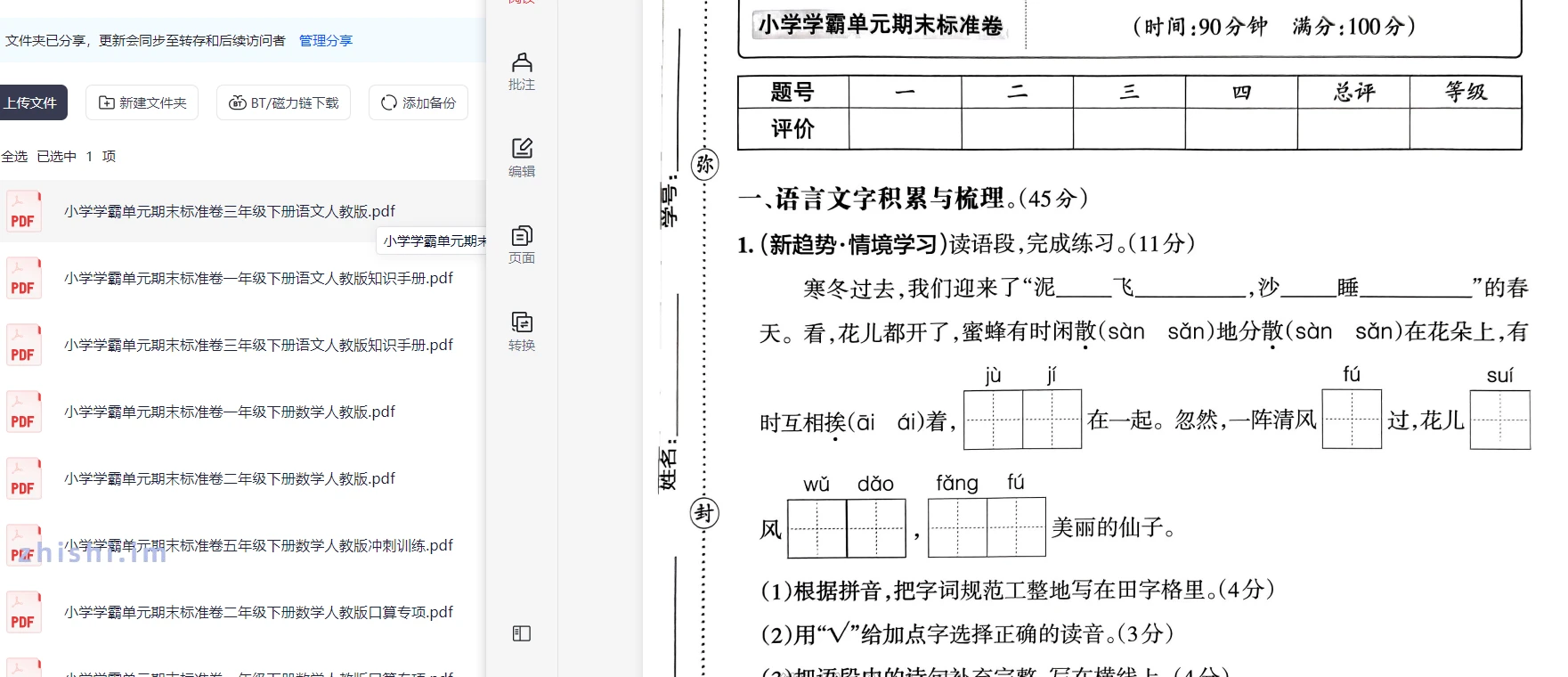The image size is (1568, 677).
Task: Select file 一年级下册语文人教版知识手册.pdf
Action: point(258,278)
